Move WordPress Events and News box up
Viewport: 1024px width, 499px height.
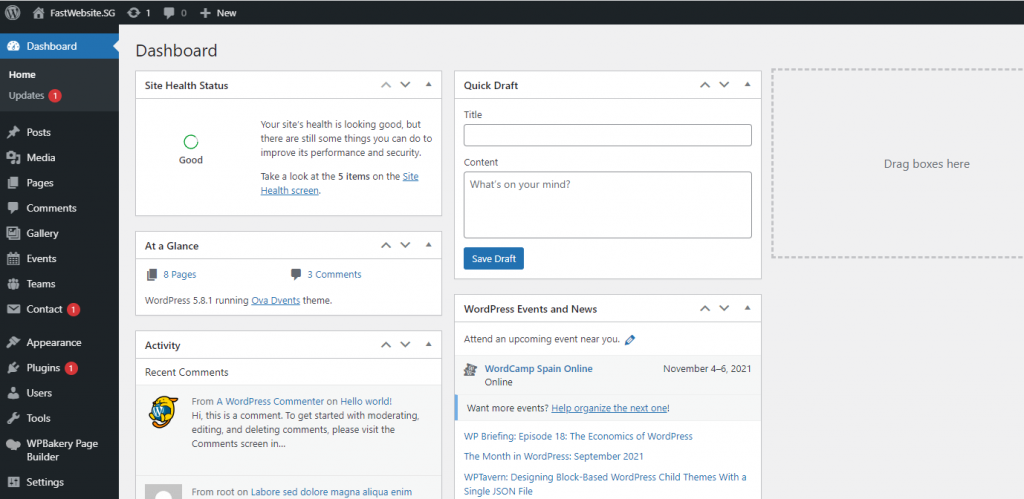pos(705,309)
